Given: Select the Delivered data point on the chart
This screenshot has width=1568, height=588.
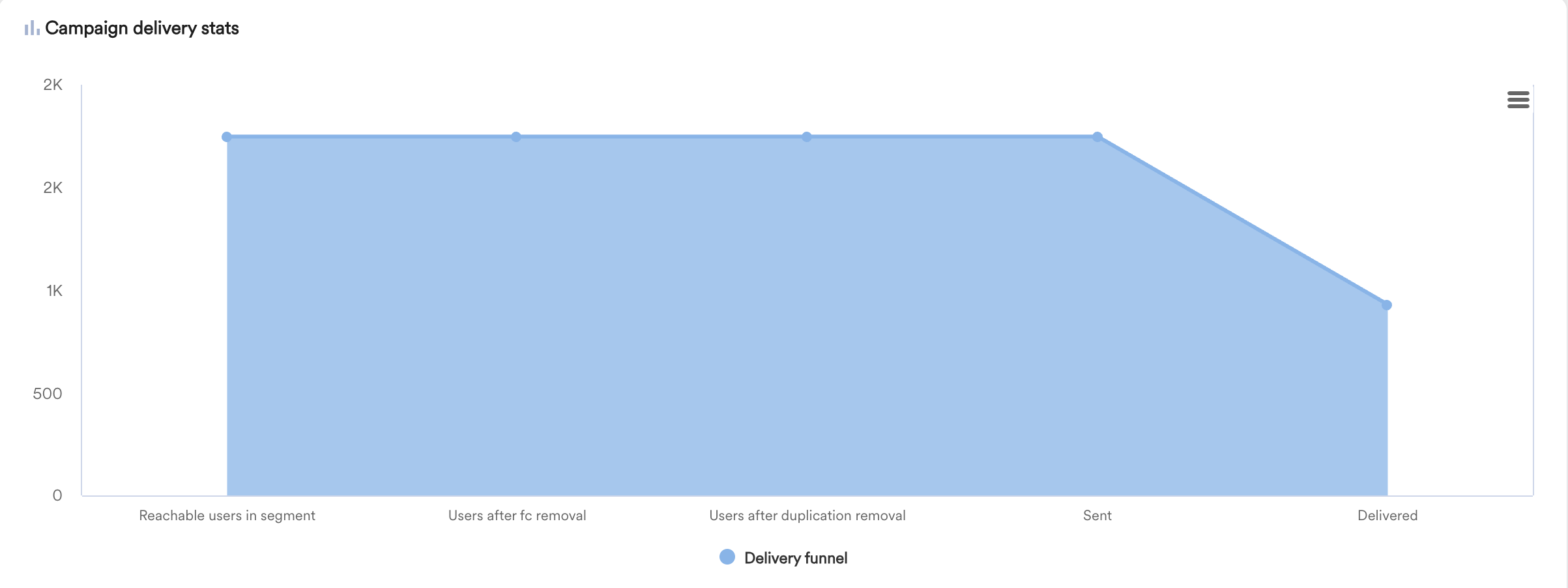Looking at the screenshot, I should click(1386, 303).
